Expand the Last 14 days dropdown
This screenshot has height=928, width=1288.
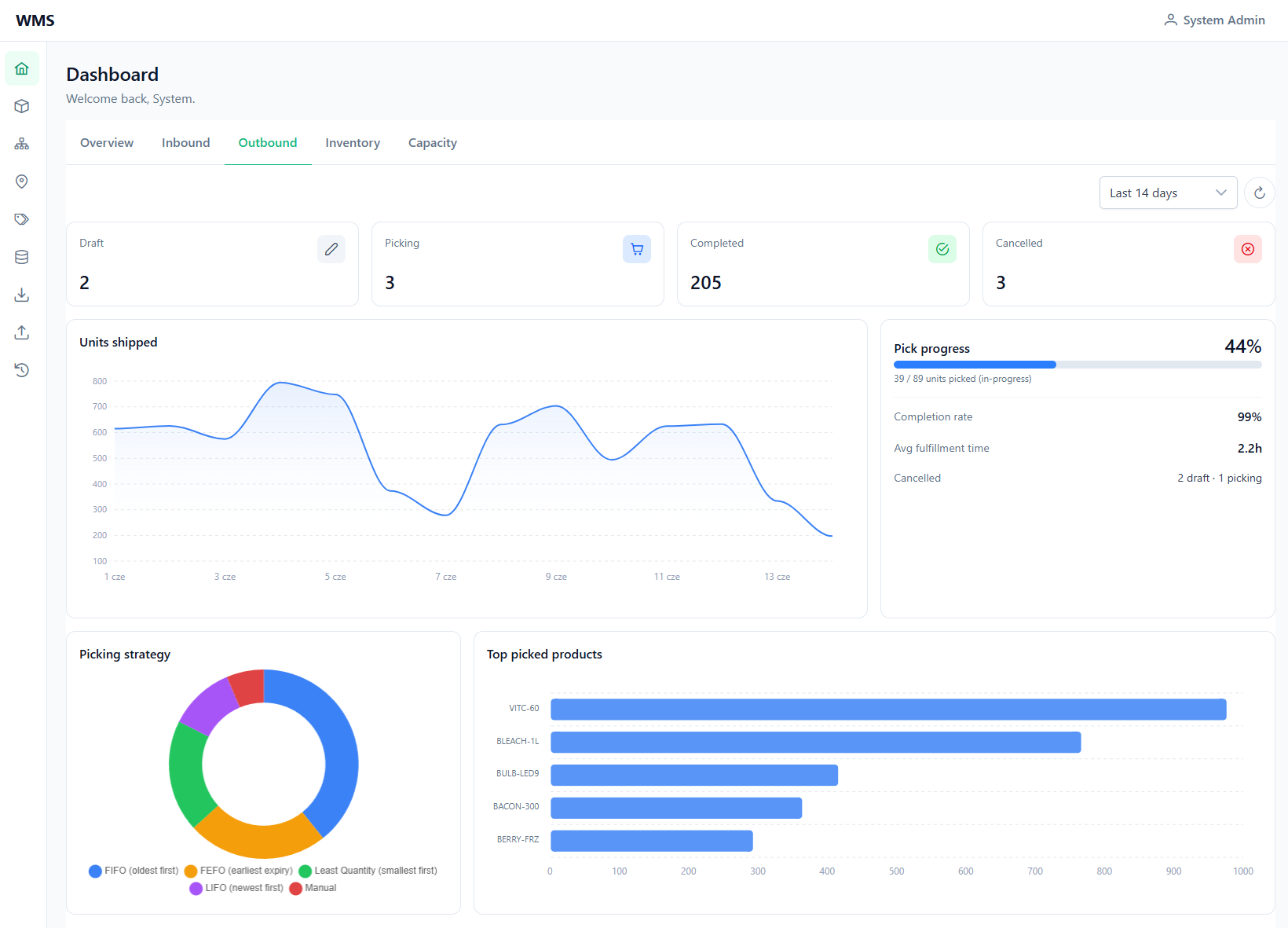pos(1168,193)
